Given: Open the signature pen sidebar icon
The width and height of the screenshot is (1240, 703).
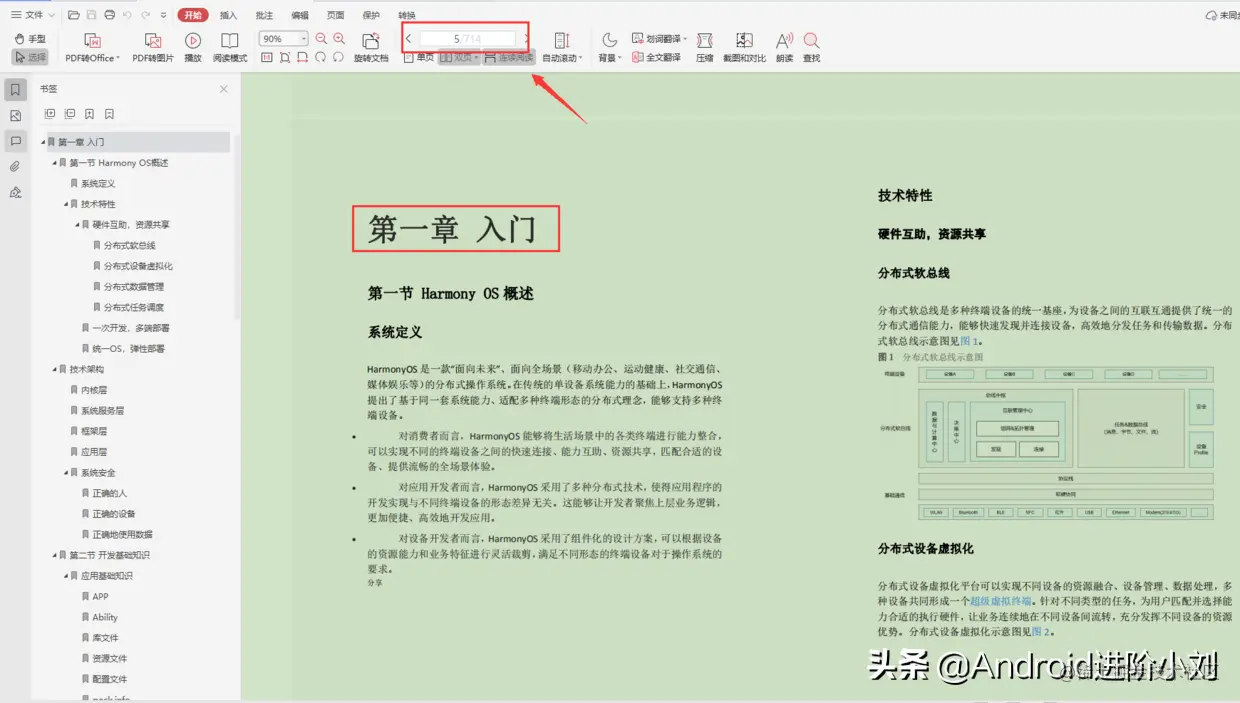Looking at the screenshot, I should pos(15,192).
